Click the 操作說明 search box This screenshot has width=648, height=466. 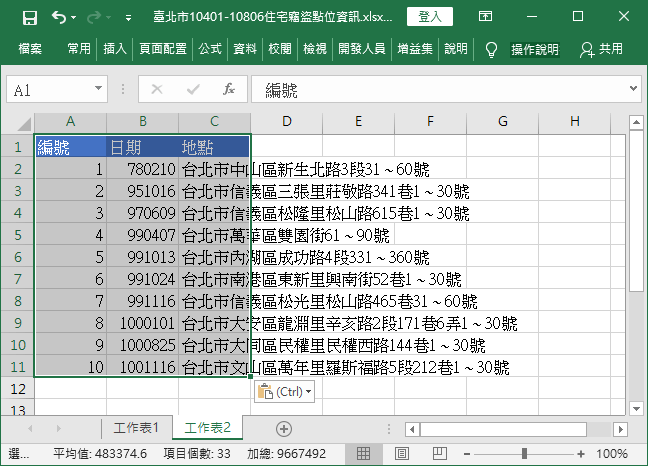click(x=535, y=50)
